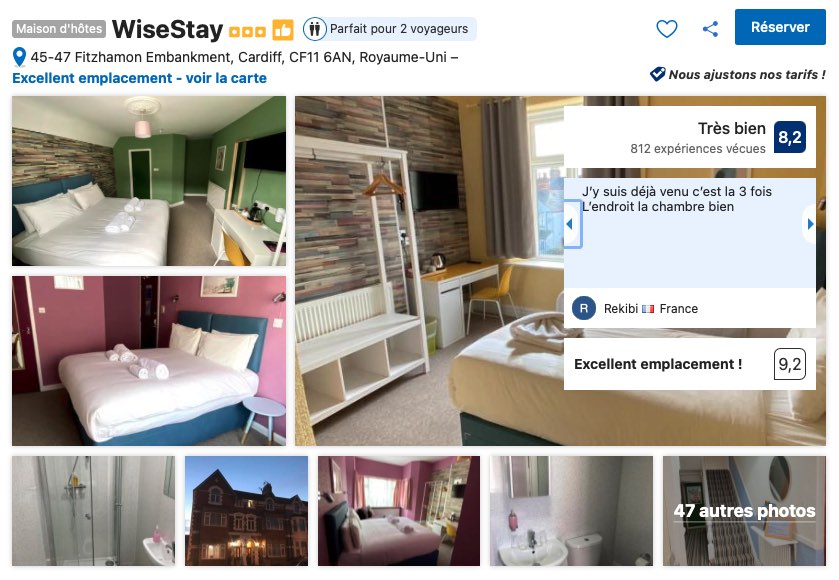839x580 pixels.
Task: Click the two travellers icon
Action: coord(315,29)
